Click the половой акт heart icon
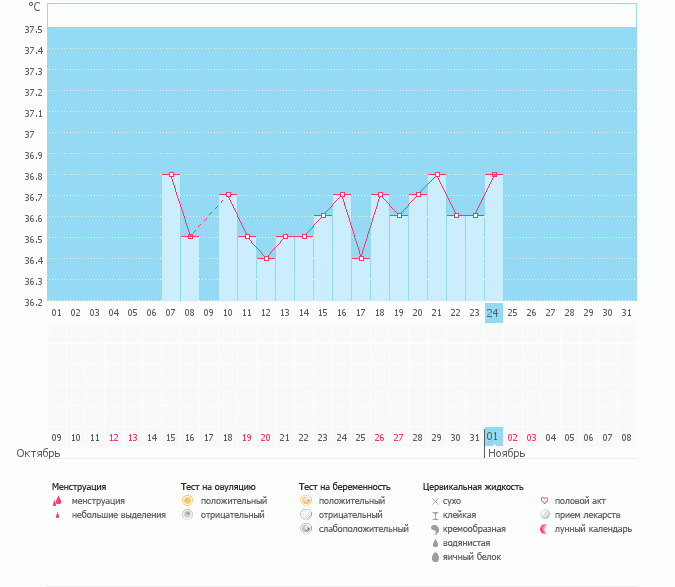 pyautogui.click(x=544, y=501)
